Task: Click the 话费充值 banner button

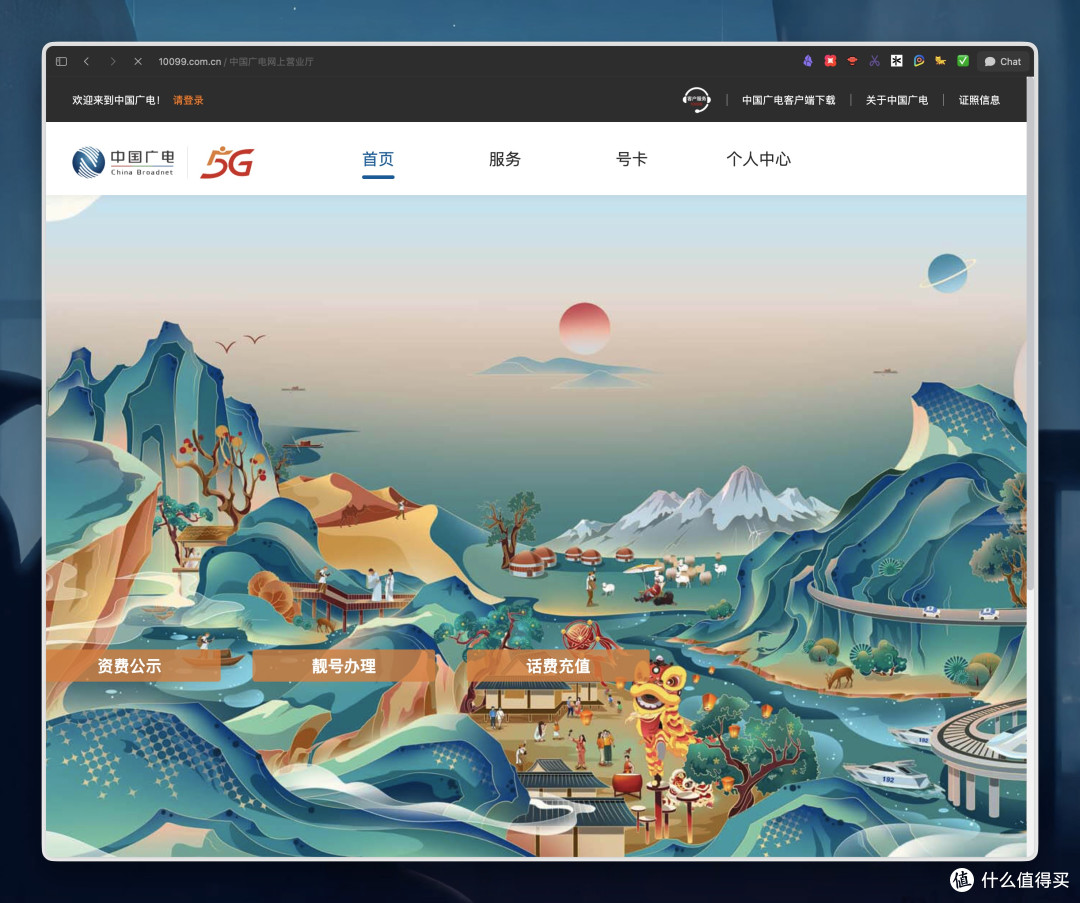Action: pos(558,665)
